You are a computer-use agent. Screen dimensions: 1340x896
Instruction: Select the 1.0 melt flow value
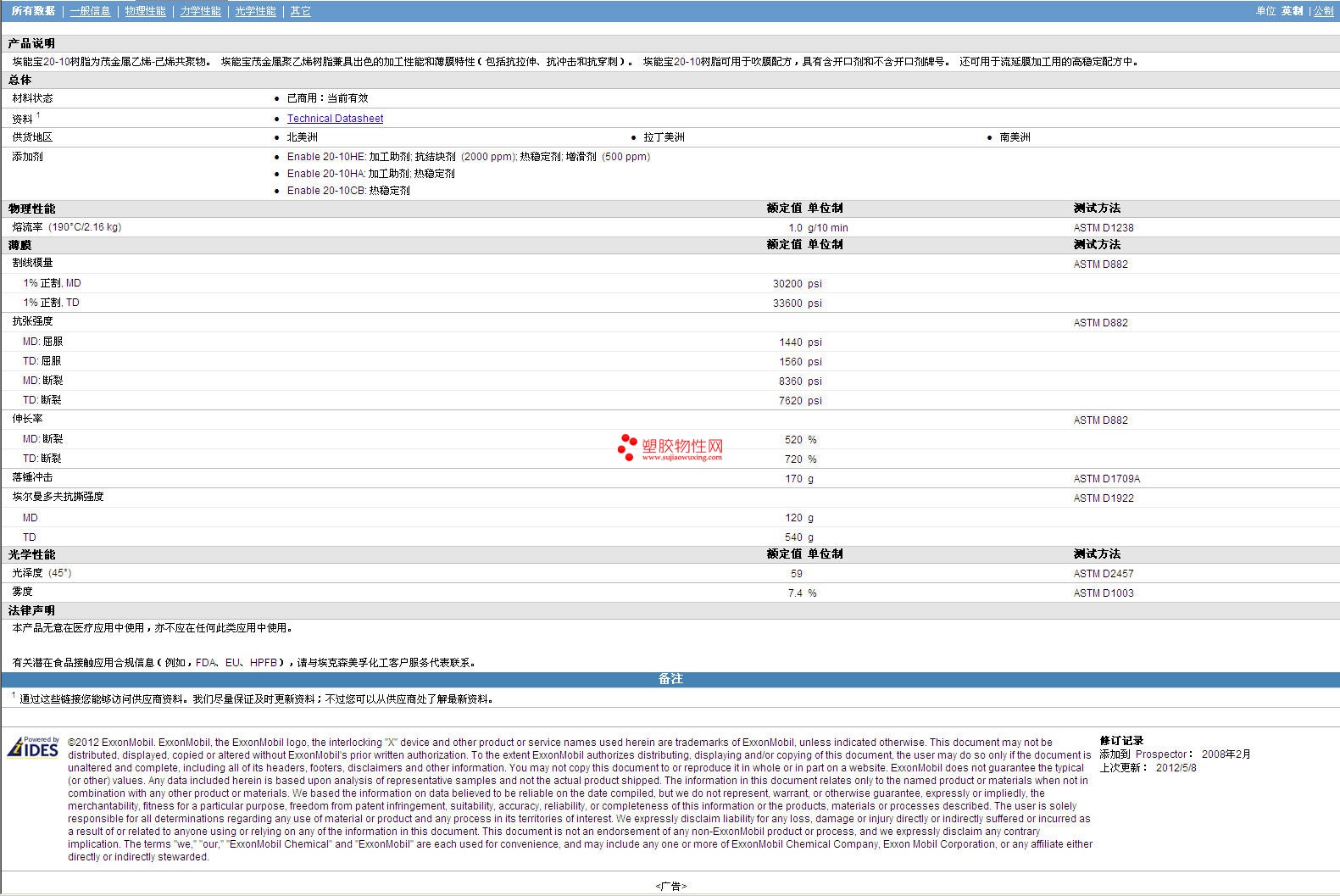click(795, 228)
